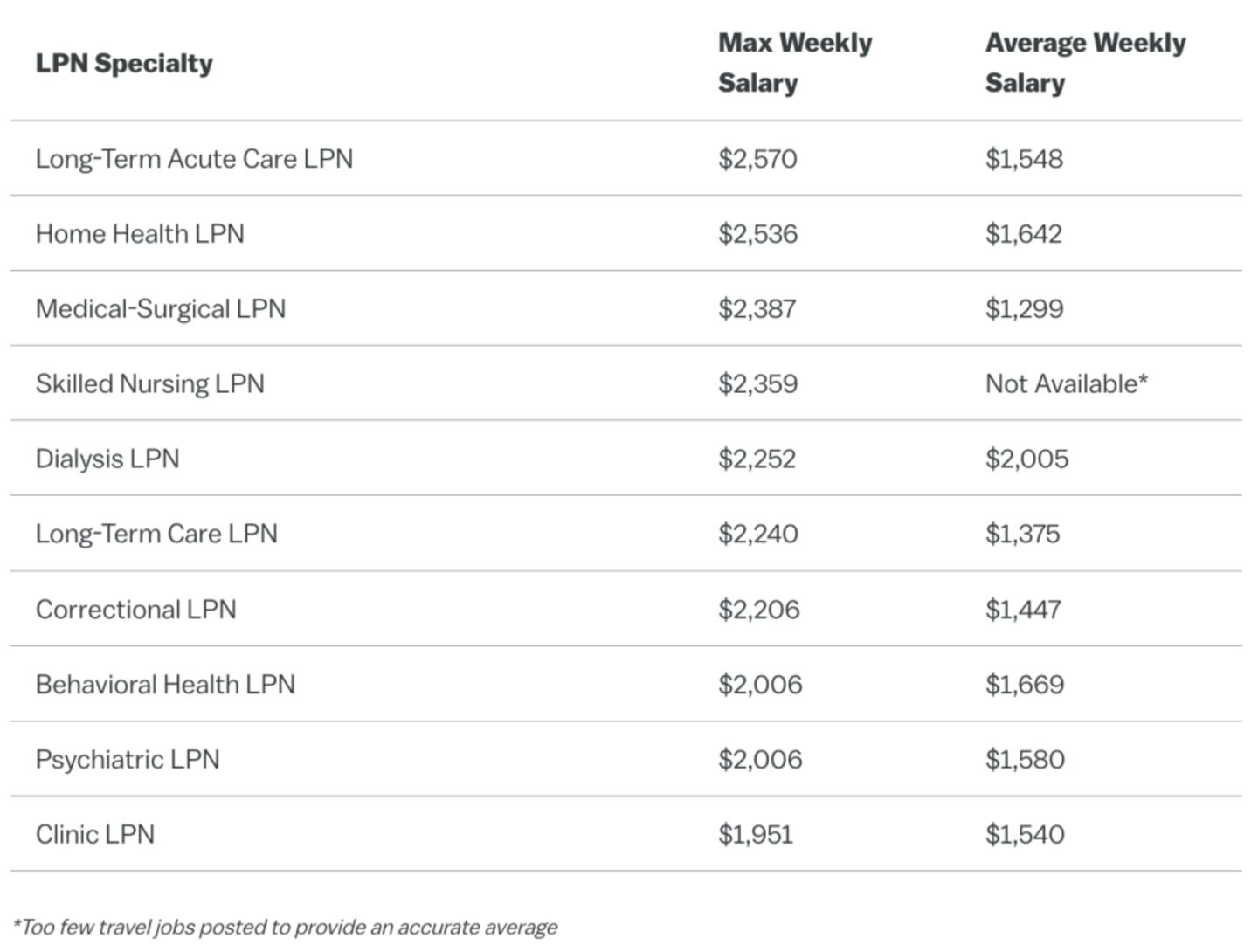Select the $2,570 max weekly salary value
1258x952 pixels.
757,159
